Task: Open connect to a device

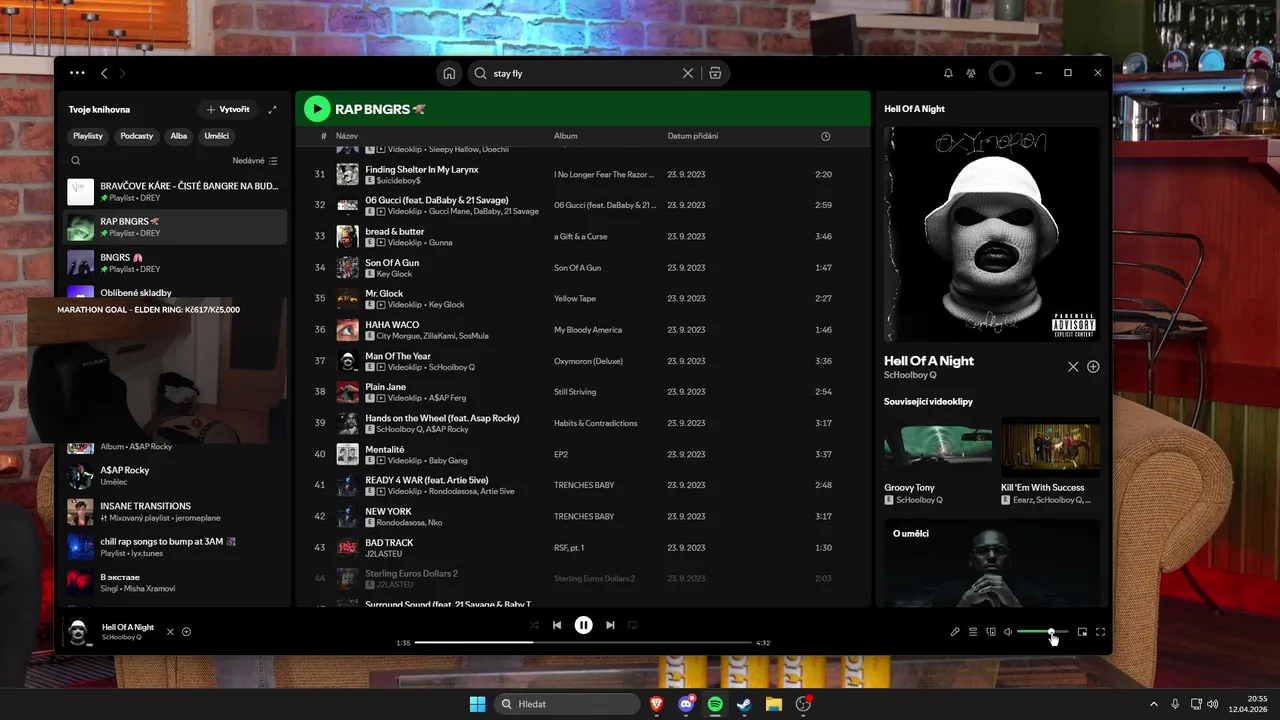Action: (991, 632)
